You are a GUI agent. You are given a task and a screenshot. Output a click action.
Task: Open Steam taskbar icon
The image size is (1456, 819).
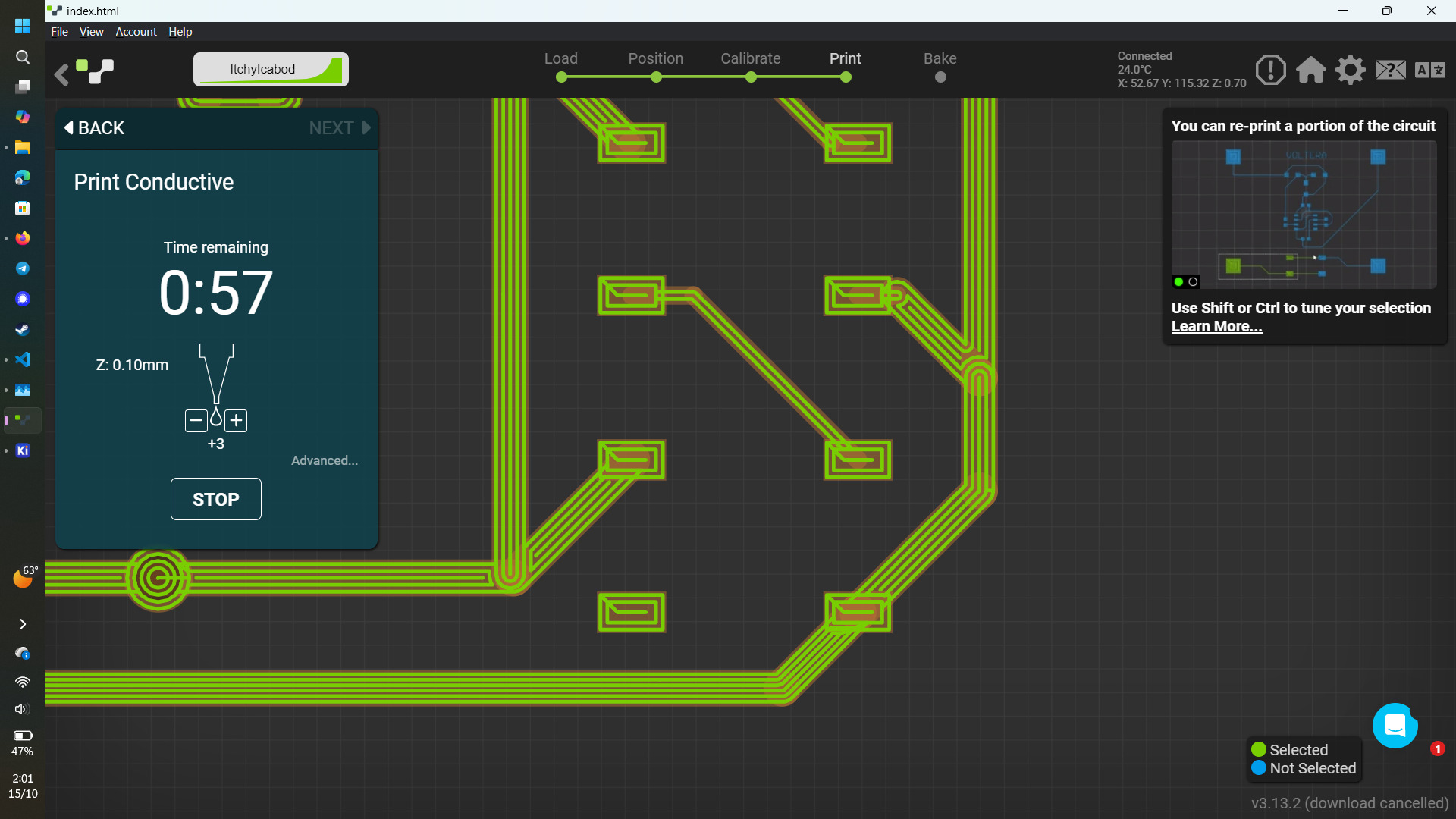click(23, 329)
